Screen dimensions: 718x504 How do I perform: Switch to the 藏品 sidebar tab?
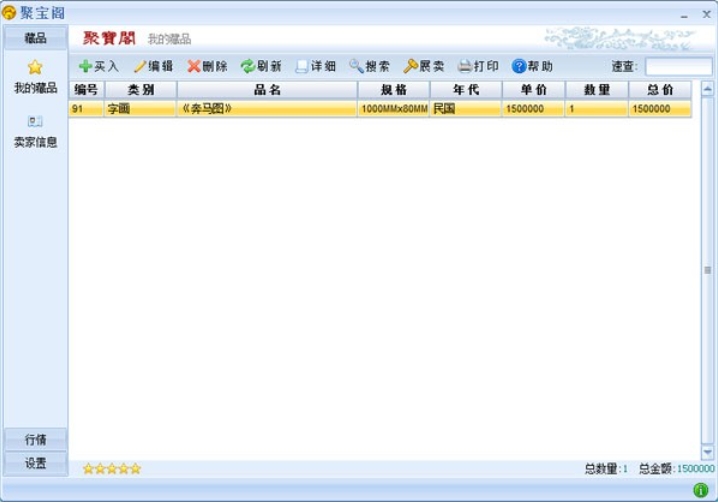(35, 38)
